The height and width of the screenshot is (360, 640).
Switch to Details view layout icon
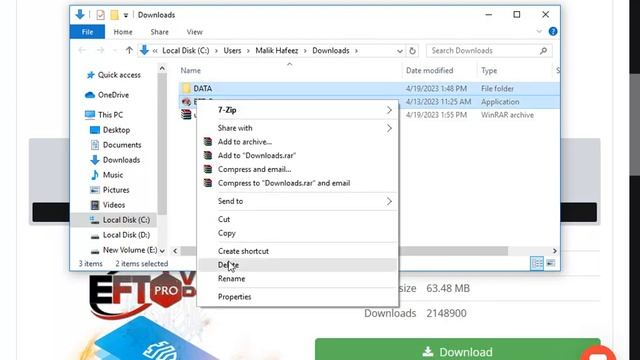[537, 263]
